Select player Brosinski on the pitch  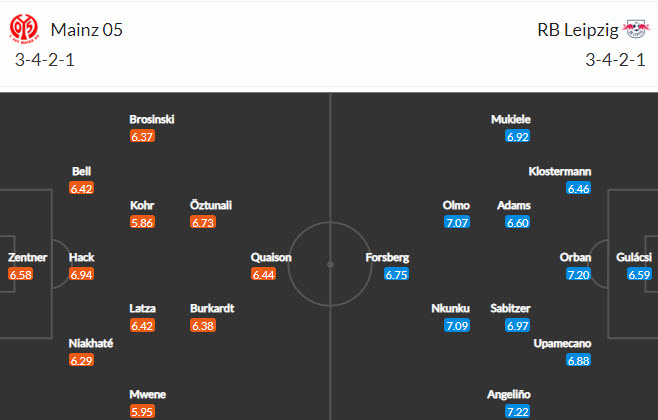(152, 120)
